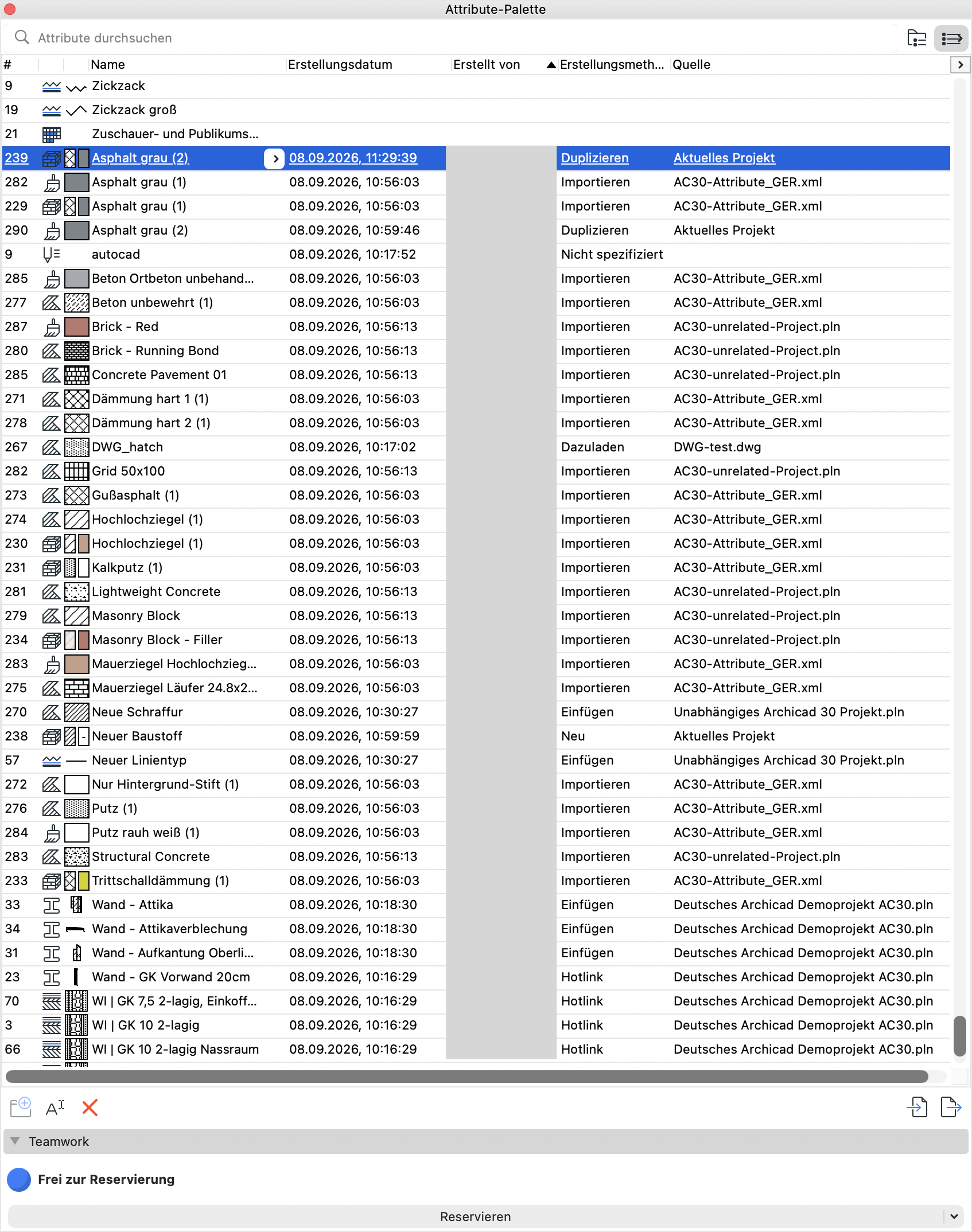Click the Import attributes icon
The width and height of the screenshot is (972, 1232).
tap(917, 1107)
